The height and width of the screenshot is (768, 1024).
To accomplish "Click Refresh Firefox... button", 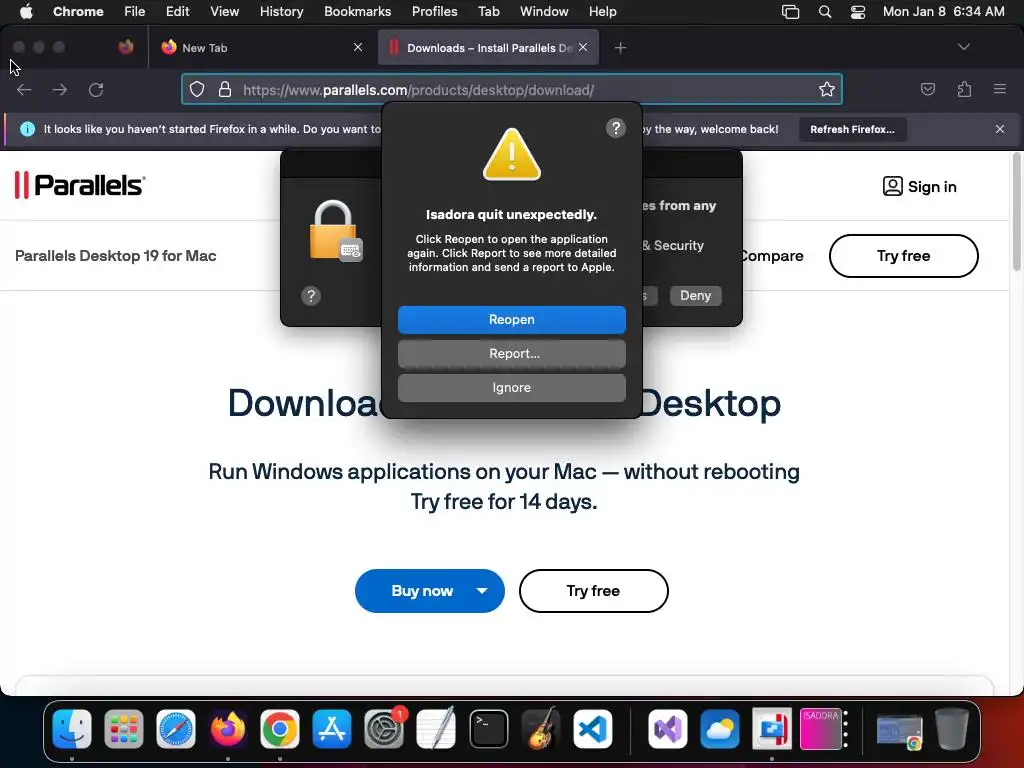I will [x=852, y=129].
